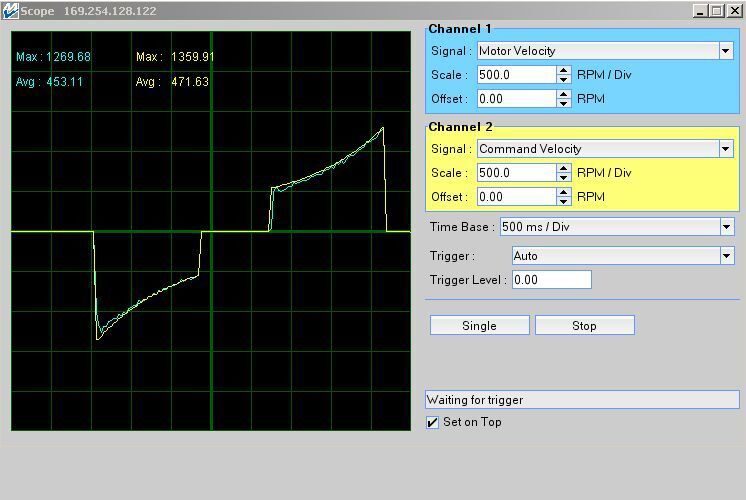Click the Channel 2 group label

point(460,127)
